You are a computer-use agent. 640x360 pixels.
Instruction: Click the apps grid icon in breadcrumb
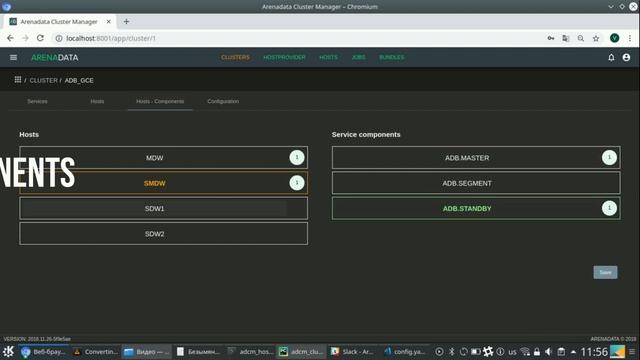(x=18, y=80)
